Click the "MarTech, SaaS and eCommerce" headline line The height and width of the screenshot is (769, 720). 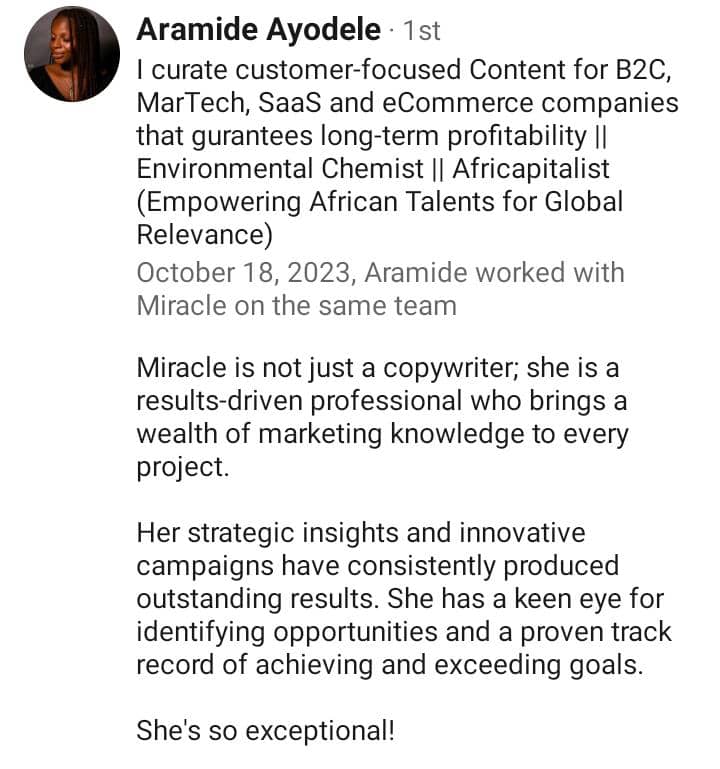coord(406,102)
